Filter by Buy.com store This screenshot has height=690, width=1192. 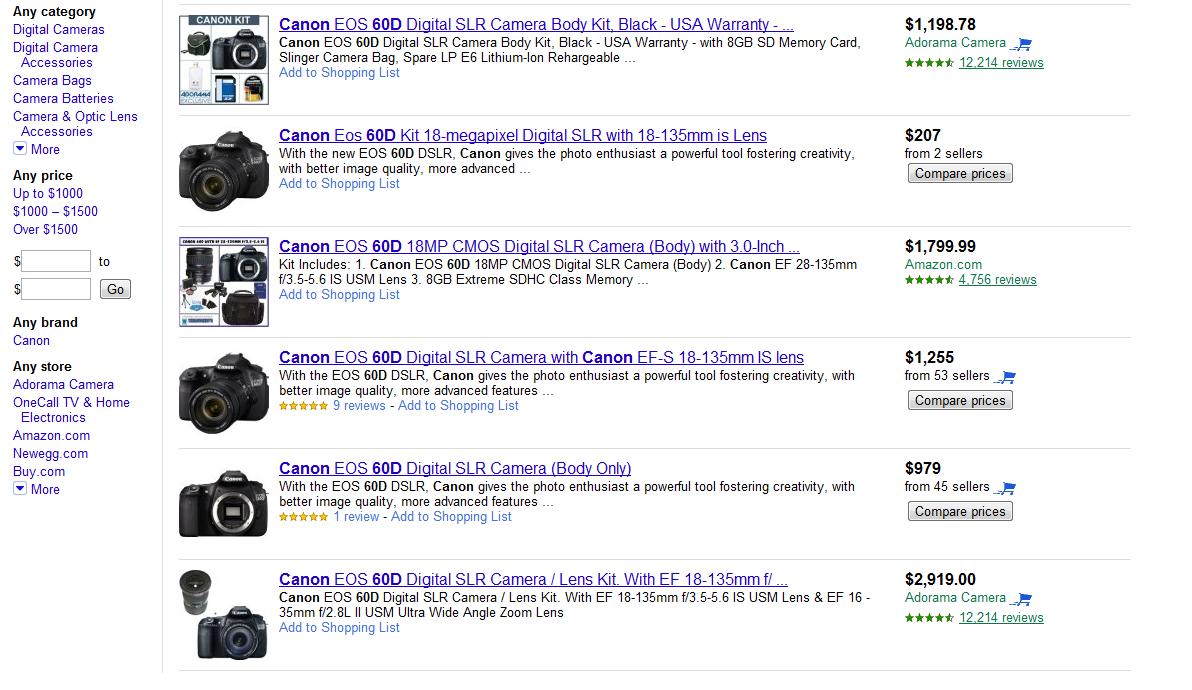coord(39,471)
